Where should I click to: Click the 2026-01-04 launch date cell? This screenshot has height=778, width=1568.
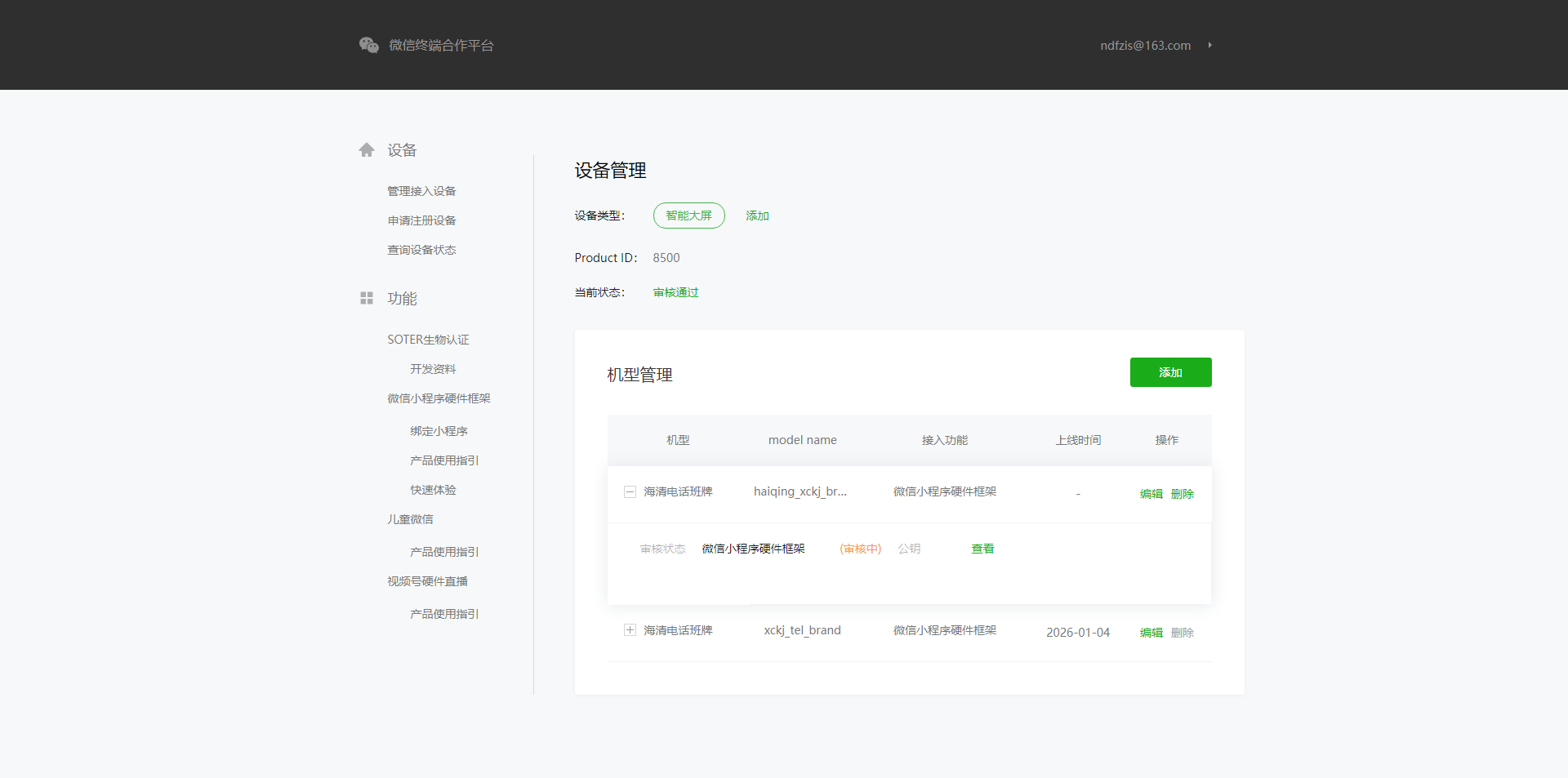(x=1078, y=633)
